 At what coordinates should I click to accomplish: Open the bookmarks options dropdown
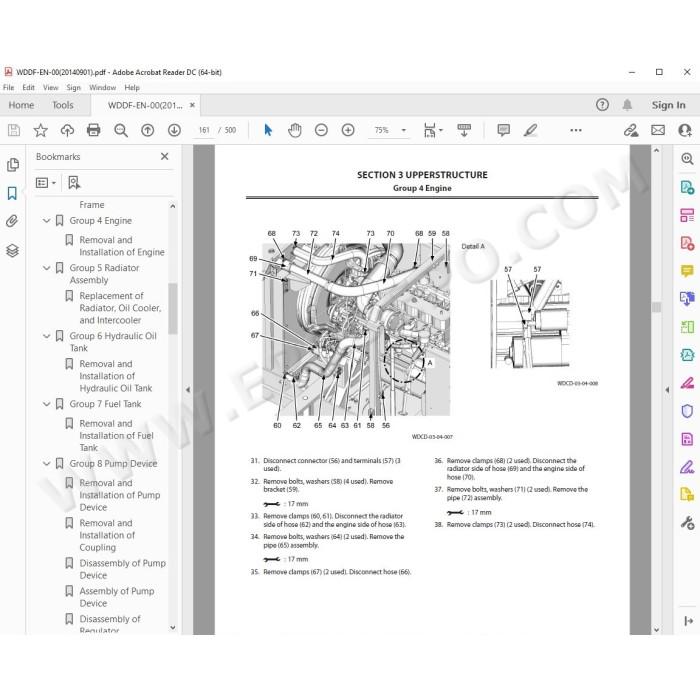[x=46, y=183]
